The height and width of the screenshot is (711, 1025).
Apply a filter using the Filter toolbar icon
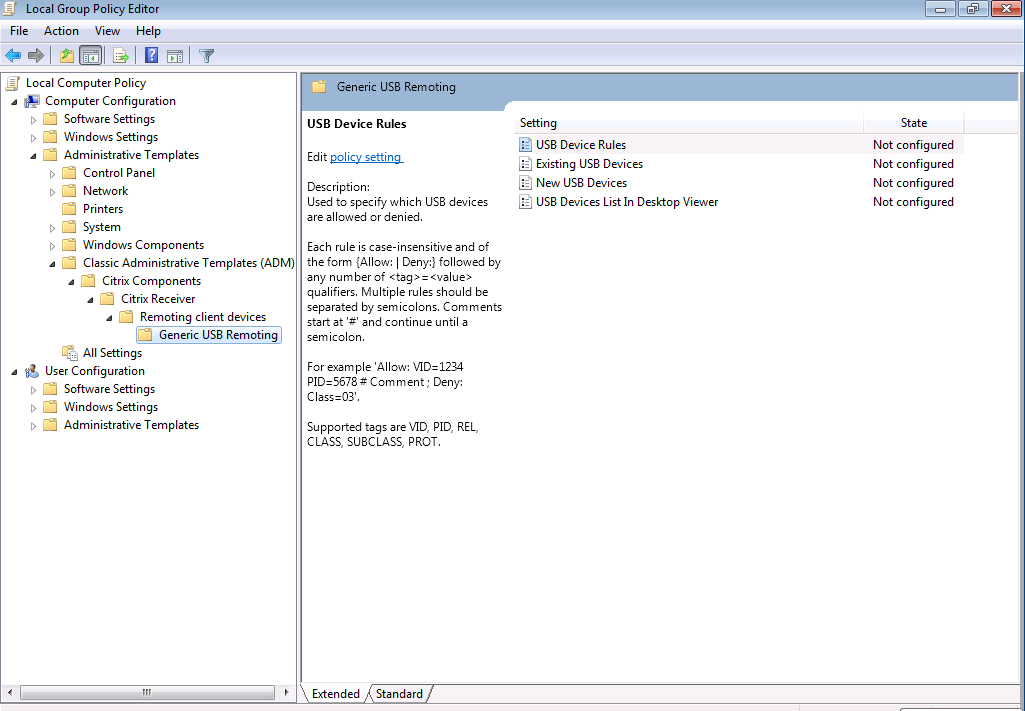click(206, 55)
